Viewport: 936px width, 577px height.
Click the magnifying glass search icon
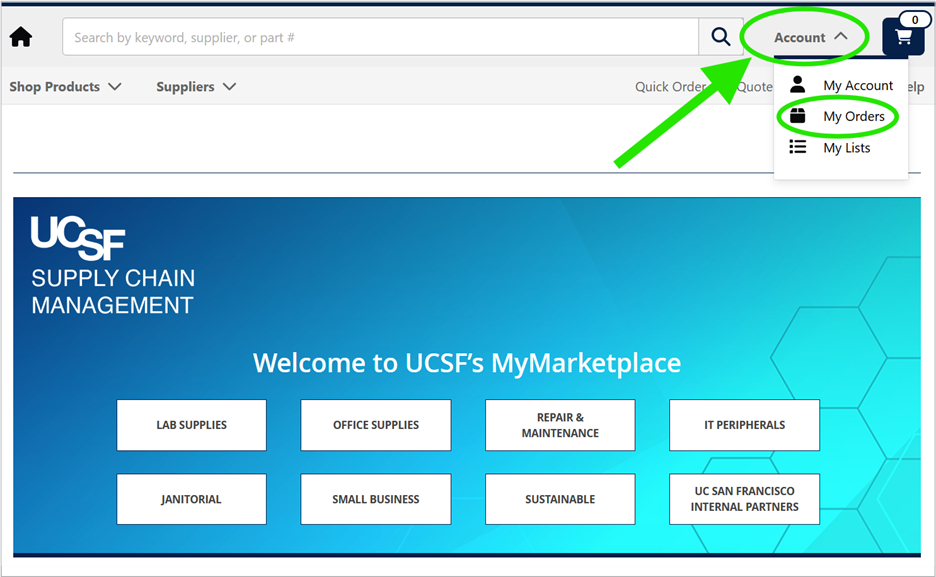tap(721, 37)
